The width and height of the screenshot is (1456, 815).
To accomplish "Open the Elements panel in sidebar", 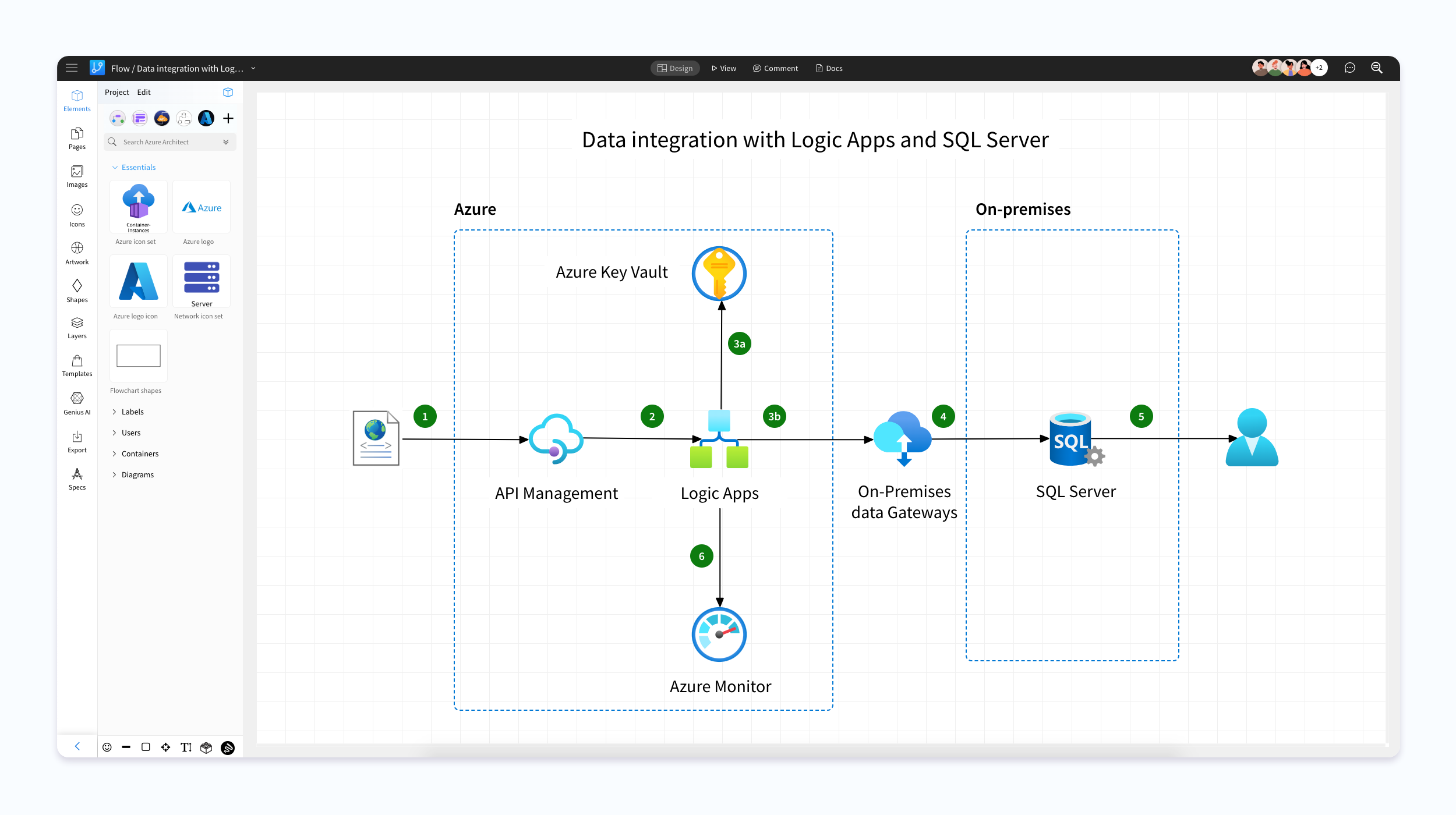I will [x=77, y=101].
